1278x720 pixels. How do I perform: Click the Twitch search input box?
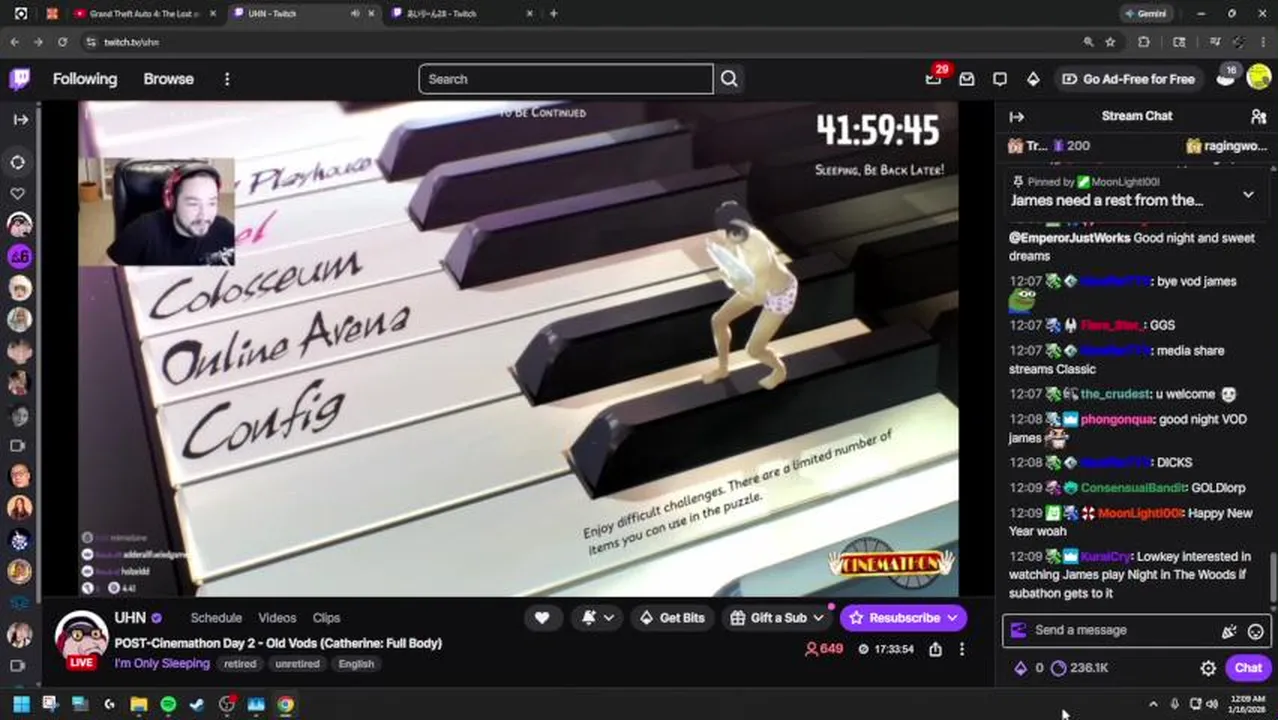click(566, 79)
